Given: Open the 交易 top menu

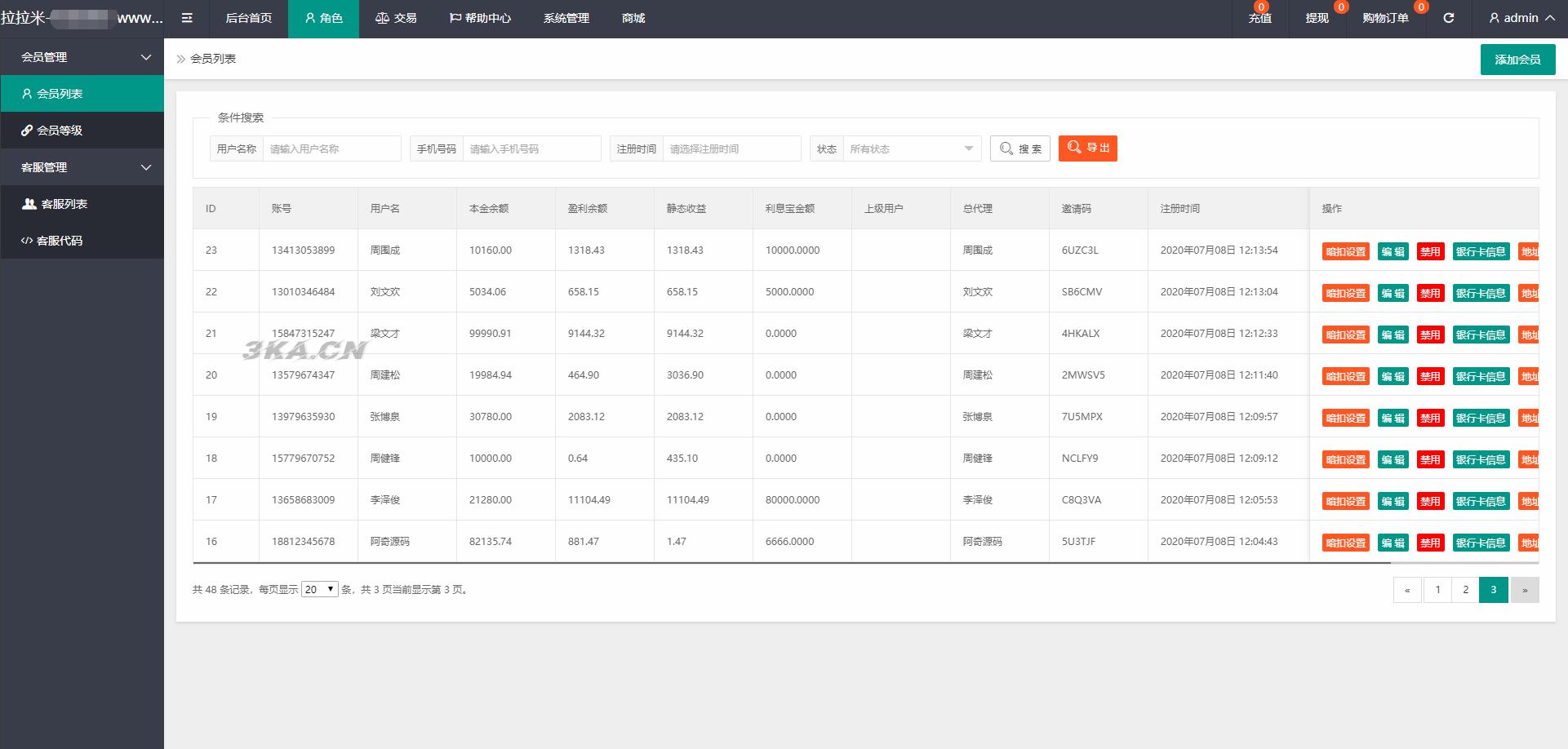Looking at the screenshot, I should pyautogui.click(x=396, y=18).
